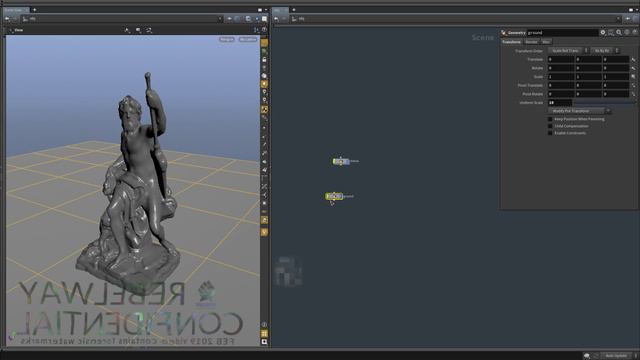Click action icon right of the Translate fields
Viewport: 640px width, 360px height.
[x=633, y=60]
